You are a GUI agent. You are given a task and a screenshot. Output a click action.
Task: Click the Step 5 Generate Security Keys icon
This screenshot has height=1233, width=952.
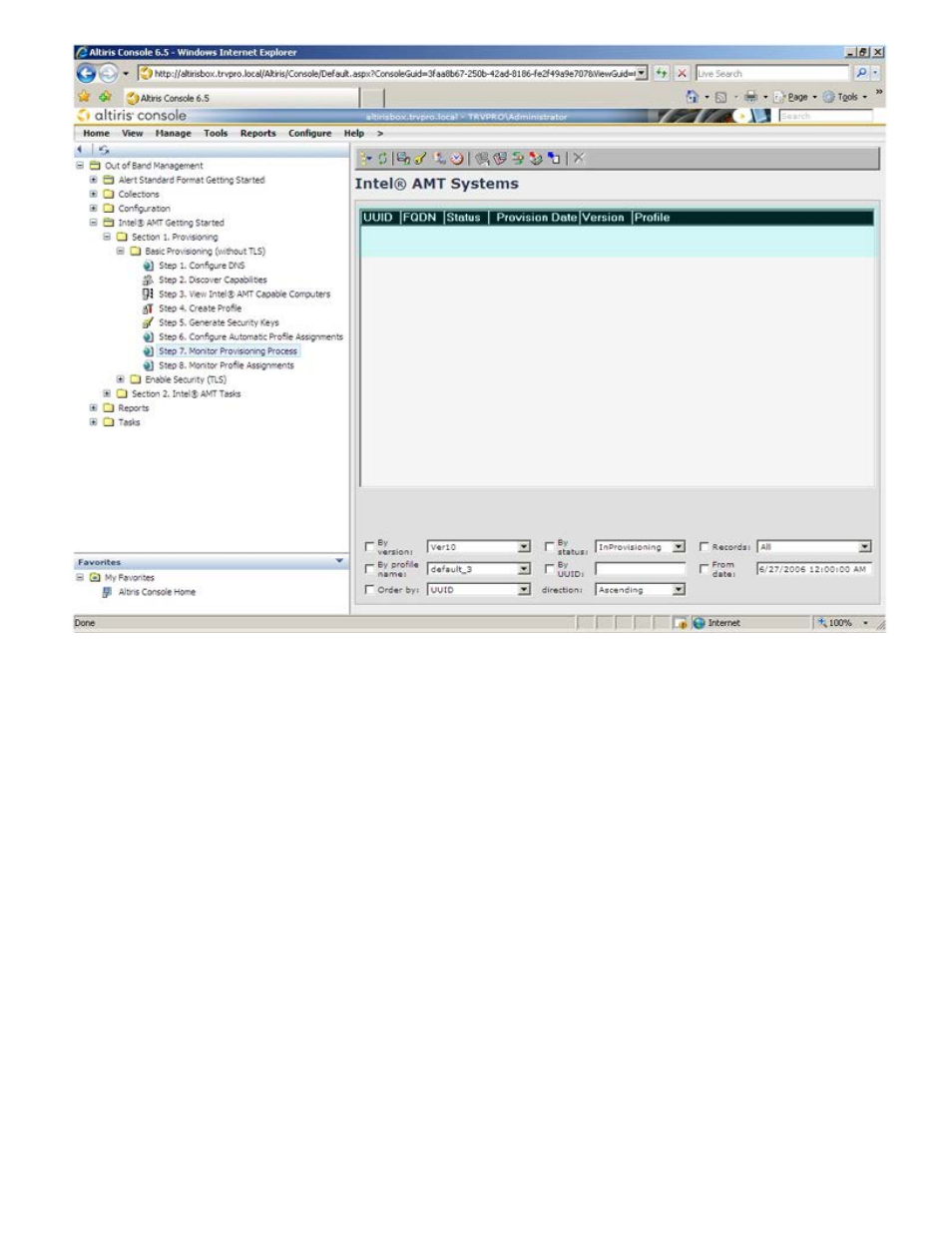click(148, 322)
